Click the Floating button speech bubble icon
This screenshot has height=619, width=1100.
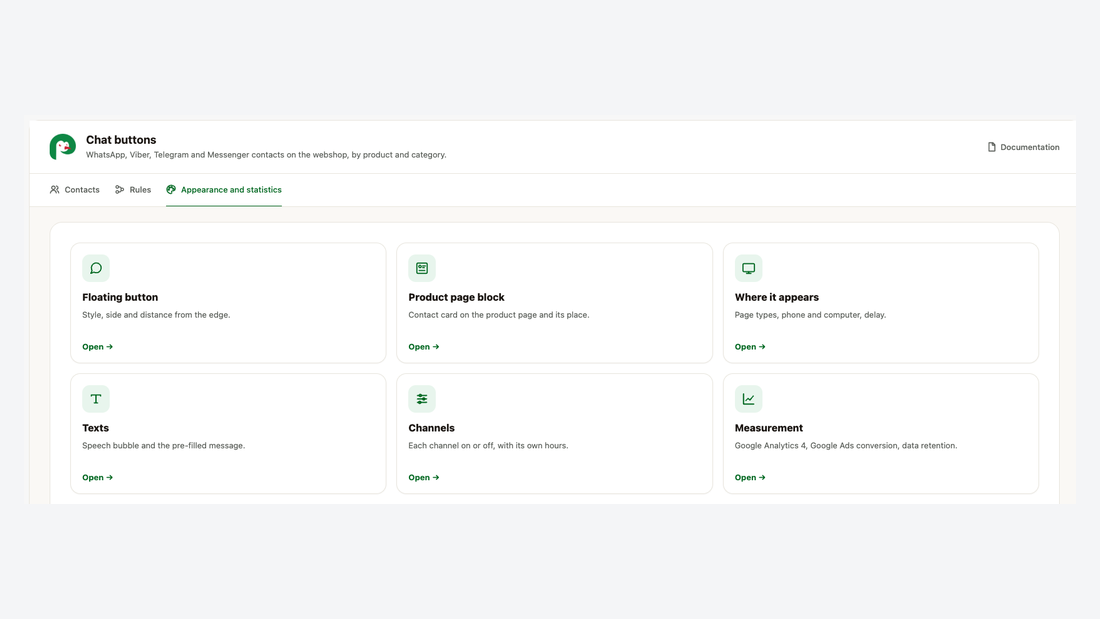96,268
